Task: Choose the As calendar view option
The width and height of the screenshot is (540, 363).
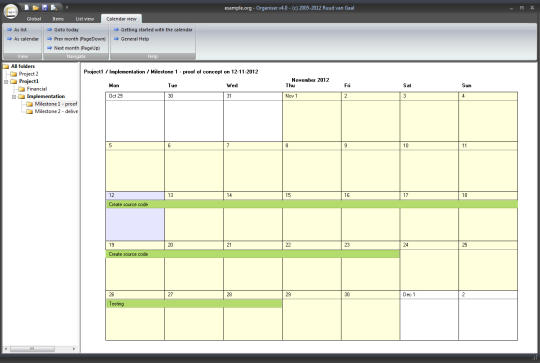Action: (x=23, y=39)
